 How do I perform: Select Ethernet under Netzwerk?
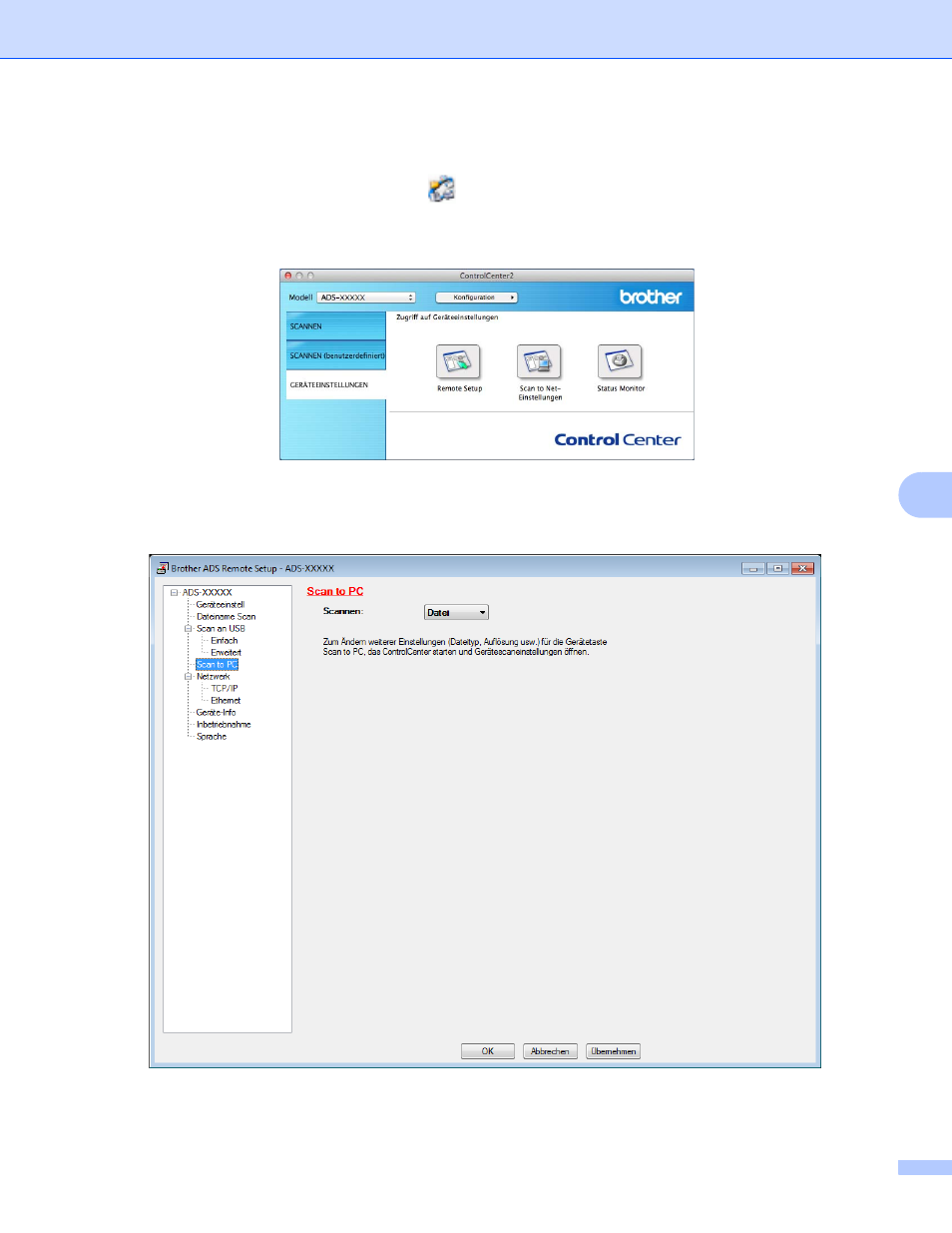(226, 701)
